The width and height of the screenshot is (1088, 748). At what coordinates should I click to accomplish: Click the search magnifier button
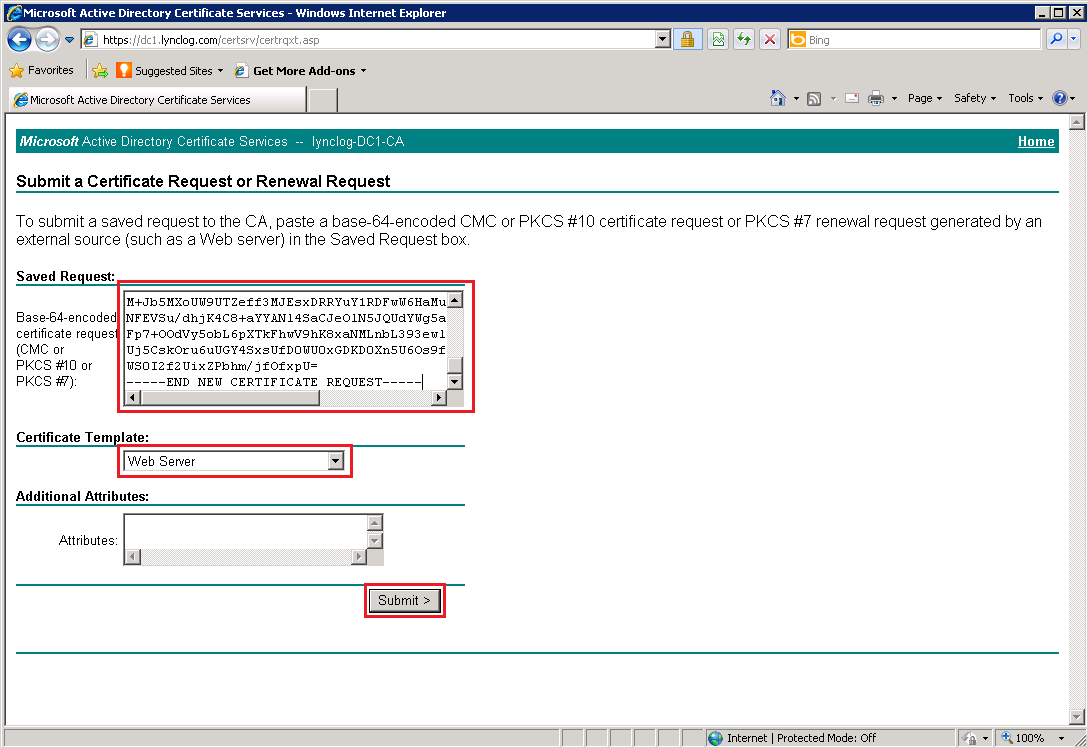[1055, 40]
